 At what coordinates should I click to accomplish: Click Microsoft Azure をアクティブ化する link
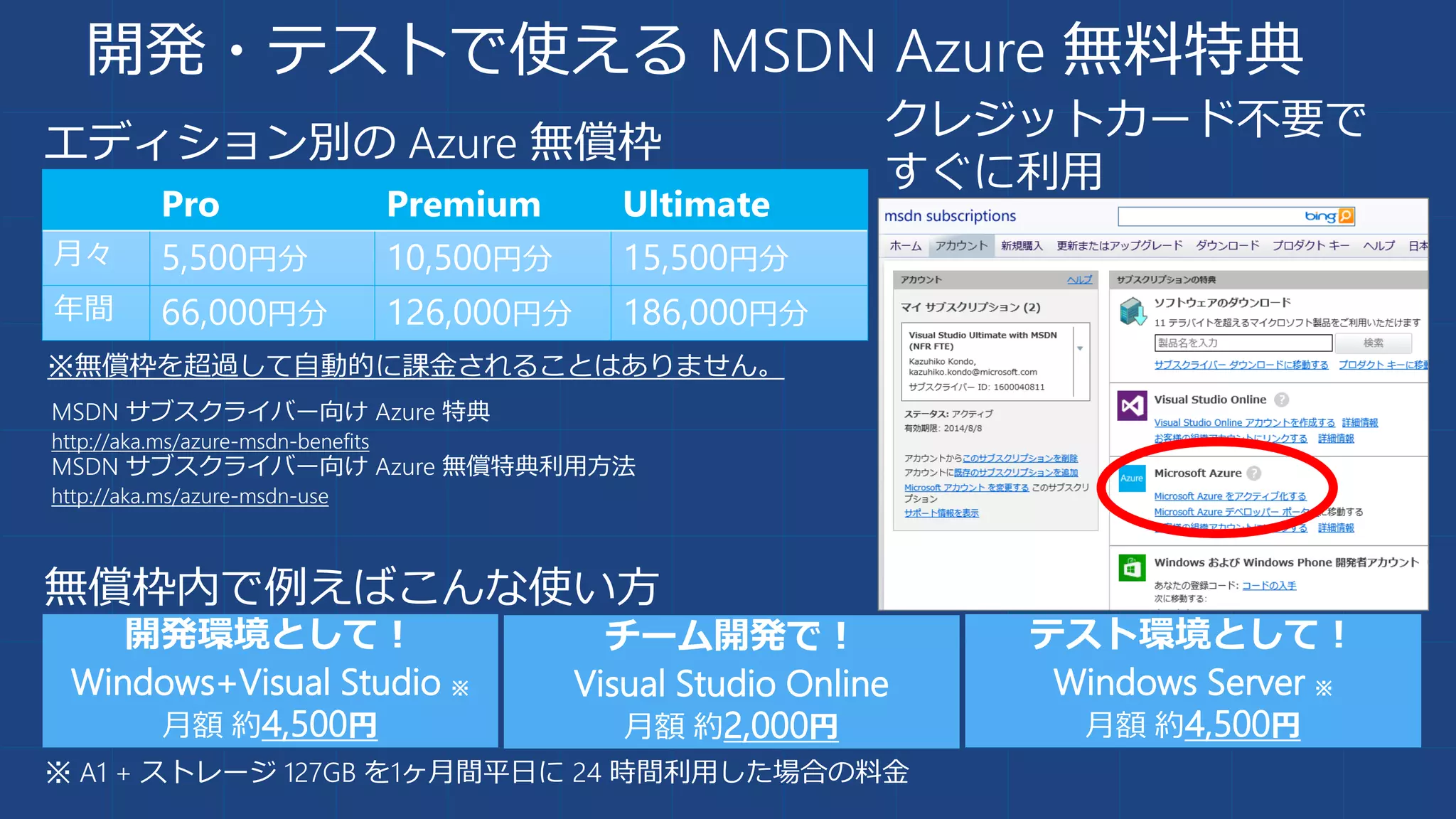(1230, 496)
